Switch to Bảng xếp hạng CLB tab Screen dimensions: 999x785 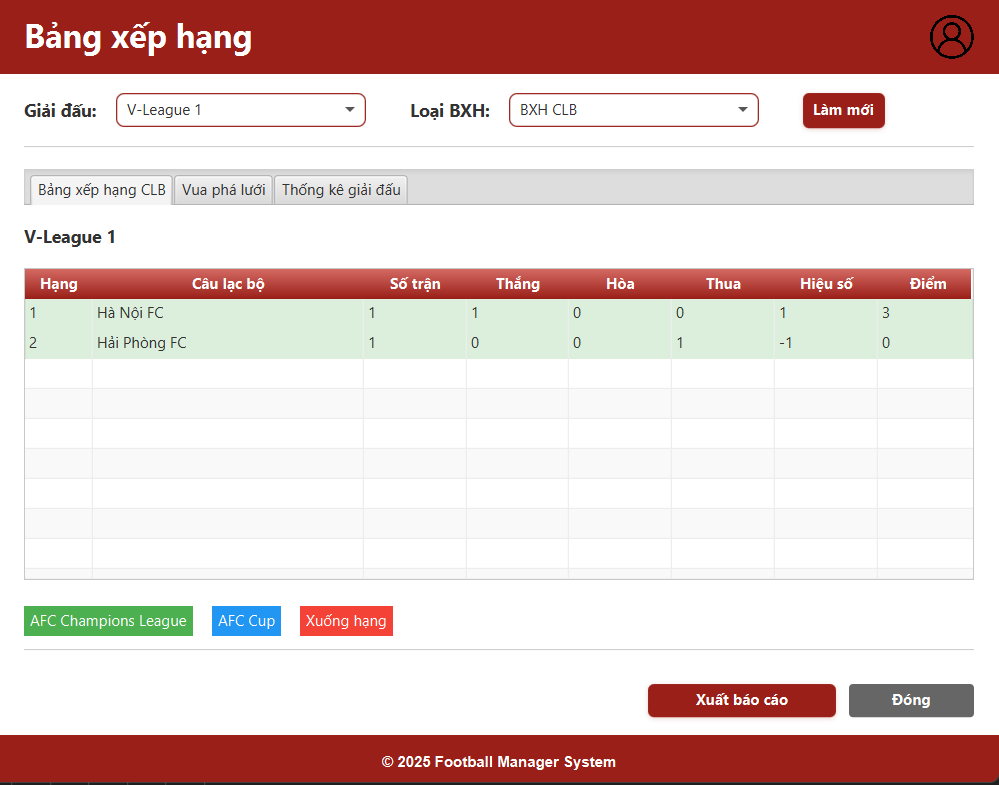click(101, 190)
